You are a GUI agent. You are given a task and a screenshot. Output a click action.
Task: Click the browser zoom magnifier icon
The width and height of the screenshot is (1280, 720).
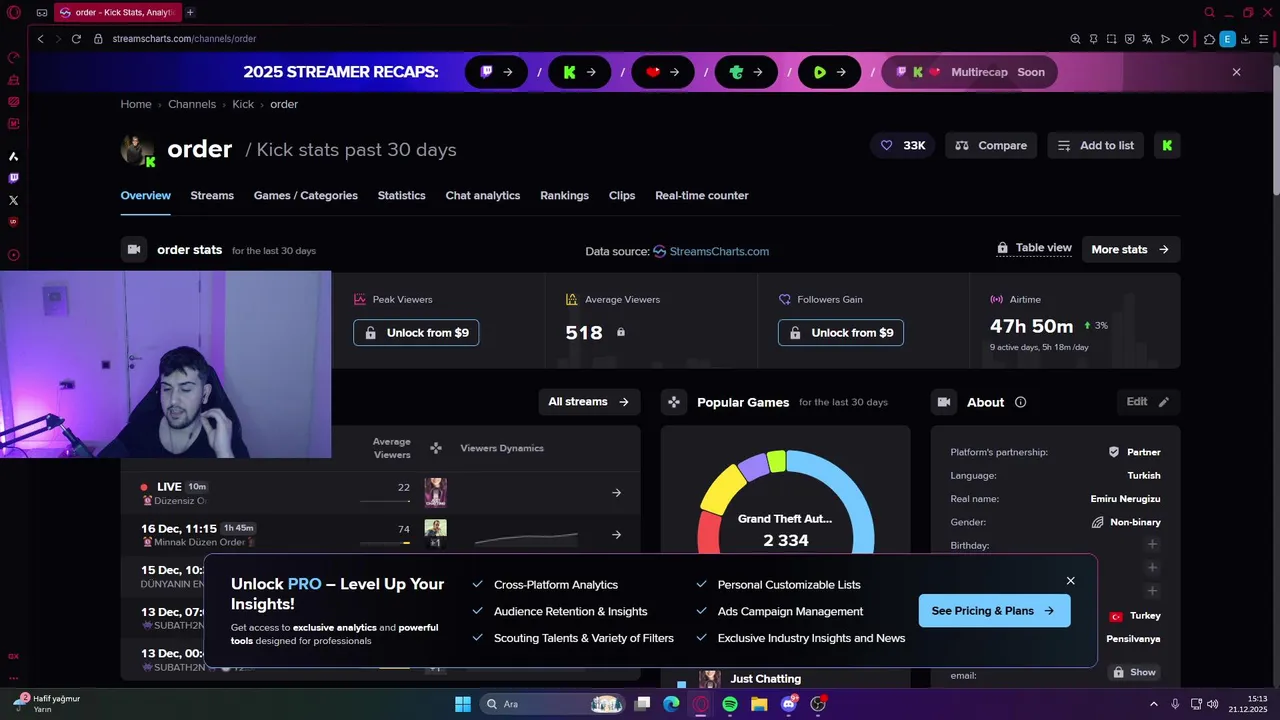point(1075,39)
